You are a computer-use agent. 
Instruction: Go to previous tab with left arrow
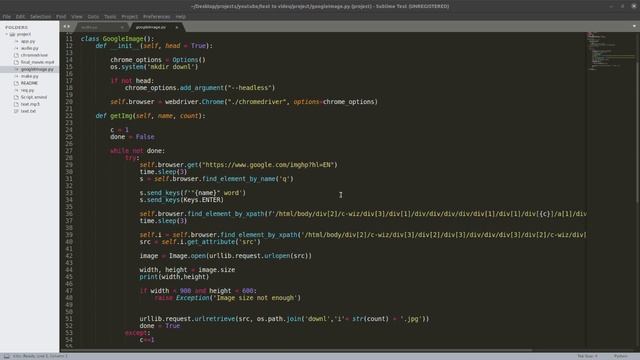64,27
